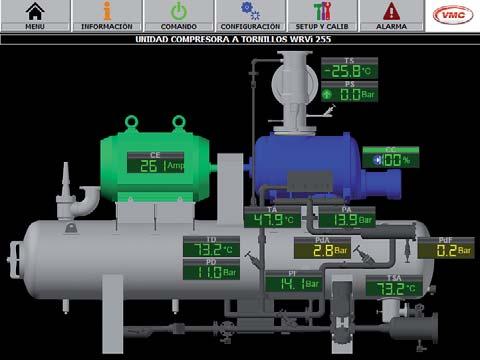Click the yellow PdF pressure readout
Screen dimensions: 480x360
pos(446,248)
